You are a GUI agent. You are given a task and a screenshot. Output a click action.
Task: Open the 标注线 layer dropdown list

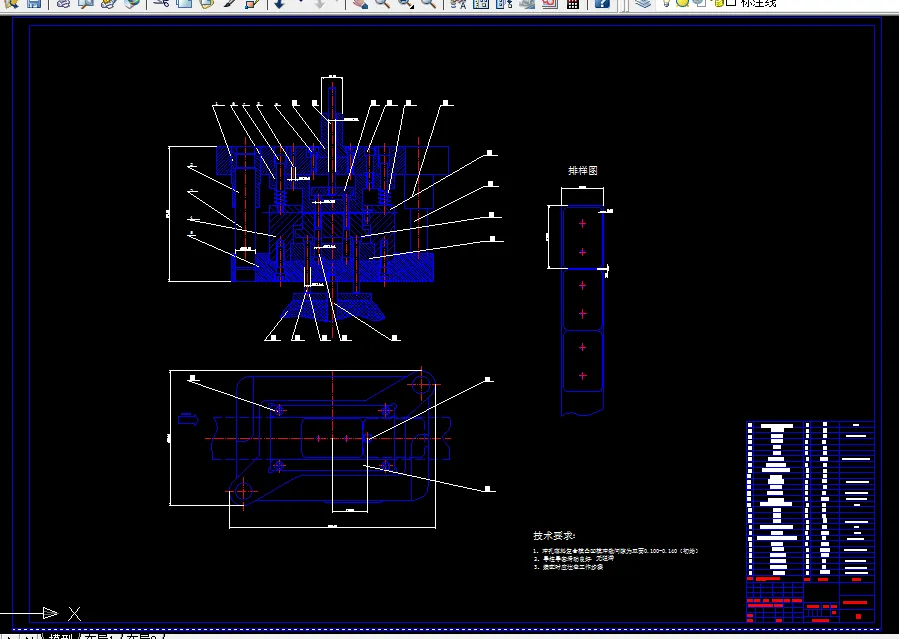click(758, 3)
